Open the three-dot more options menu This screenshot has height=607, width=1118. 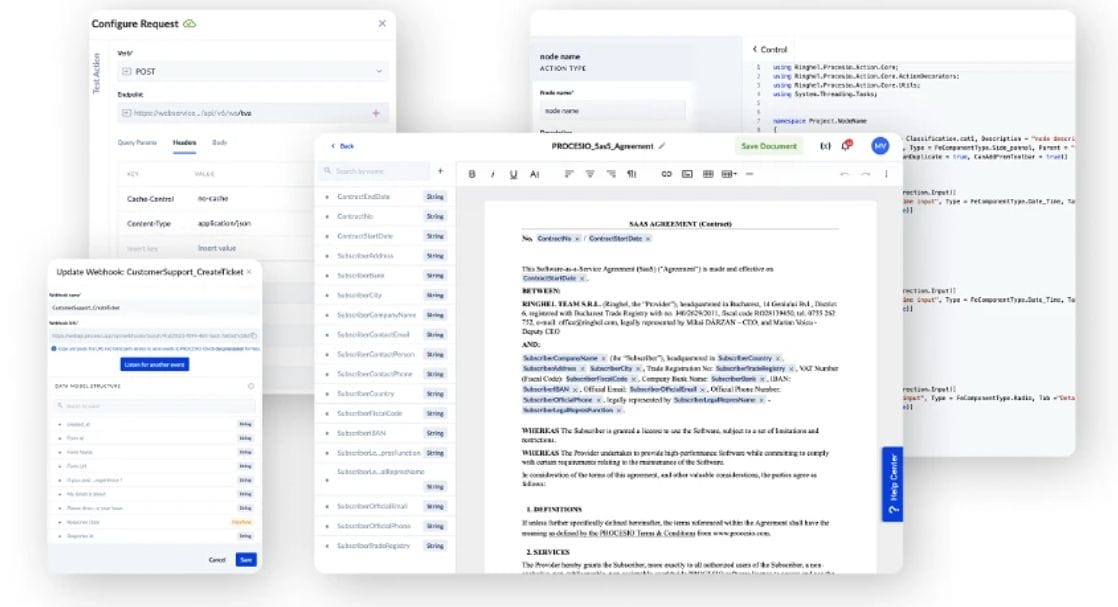[886, 174]
